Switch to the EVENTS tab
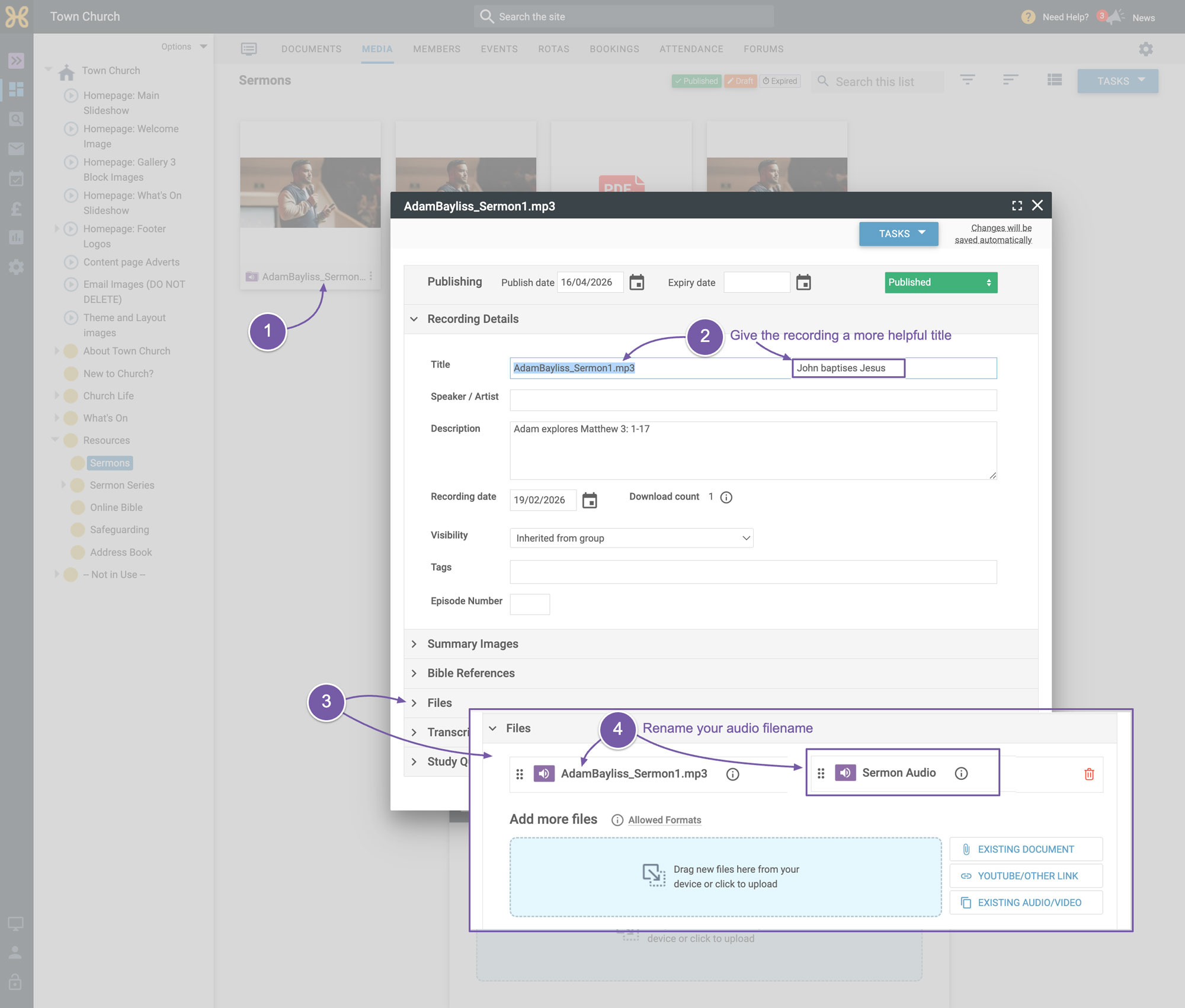This screenshot has width=1185, height=1008. click(x=499, y=49)
